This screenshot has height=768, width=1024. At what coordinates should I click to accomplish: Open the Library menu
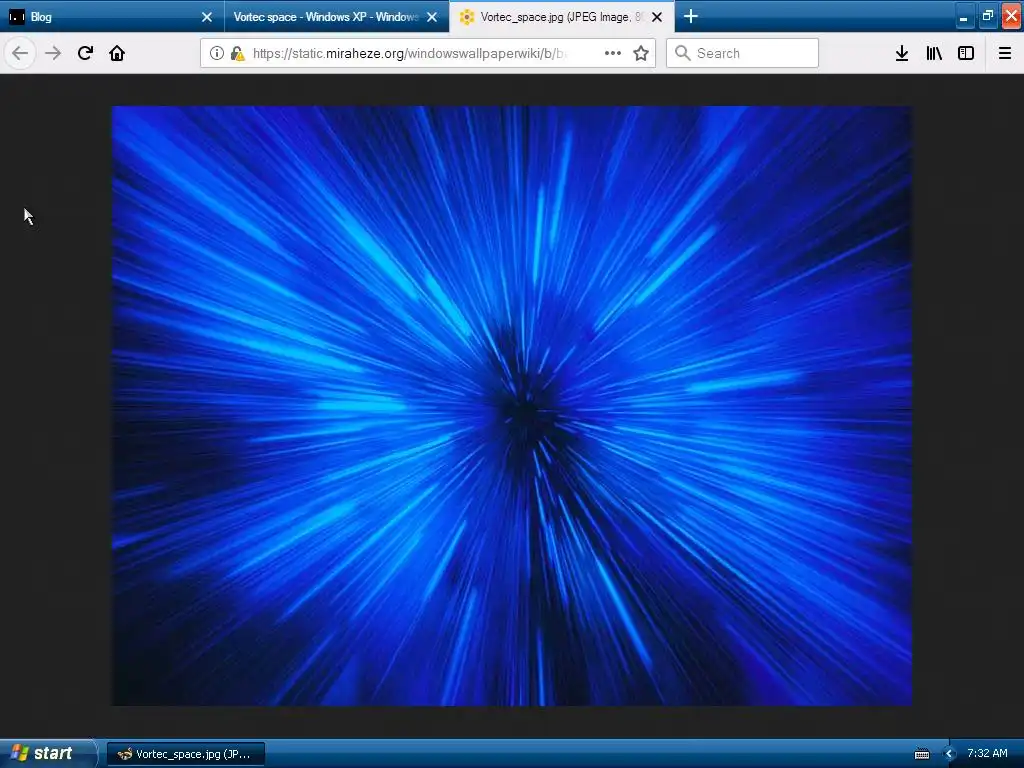click(934, 54)
